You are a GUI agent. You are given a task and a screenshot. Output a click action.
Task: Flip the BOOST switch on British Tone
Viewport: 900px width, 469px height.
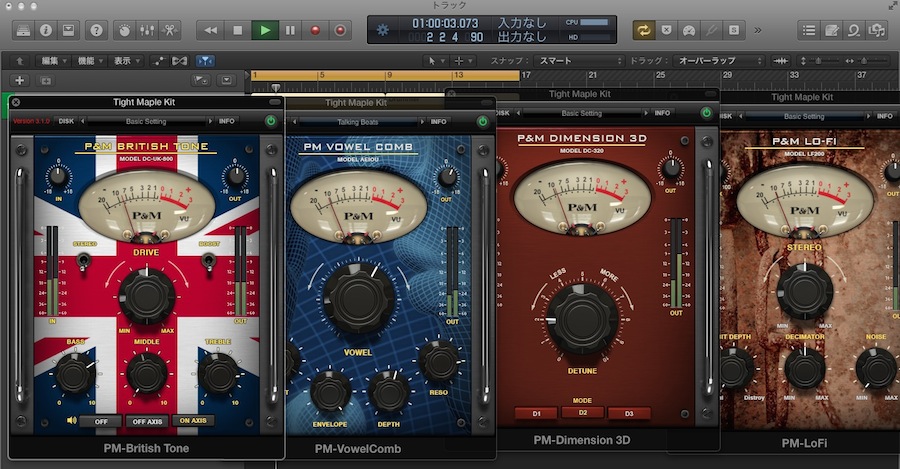point(210,261)
